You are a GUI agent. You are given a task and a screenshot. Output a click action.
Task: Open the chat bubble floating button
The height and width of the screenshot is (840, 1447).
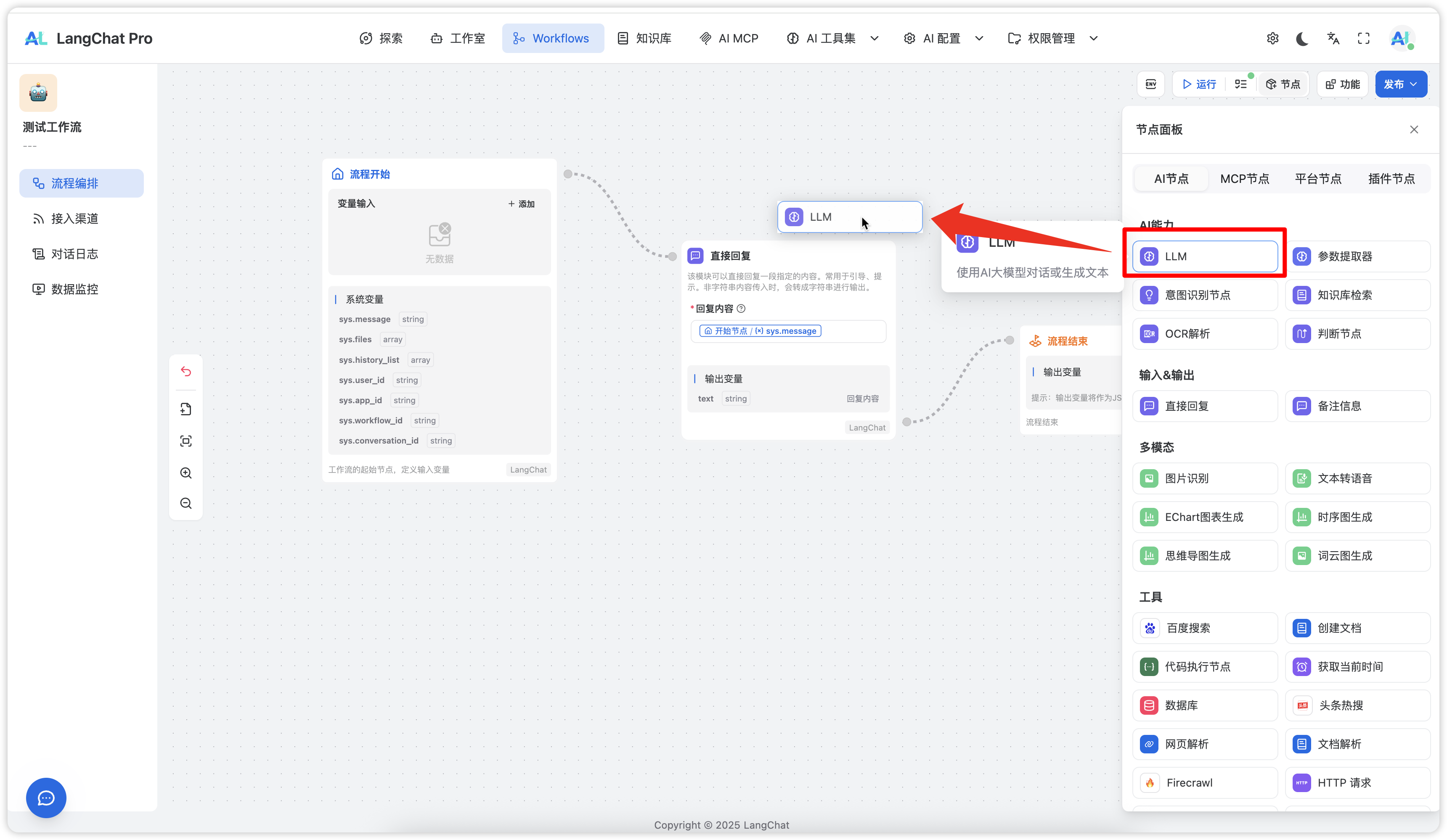(46, 798)
